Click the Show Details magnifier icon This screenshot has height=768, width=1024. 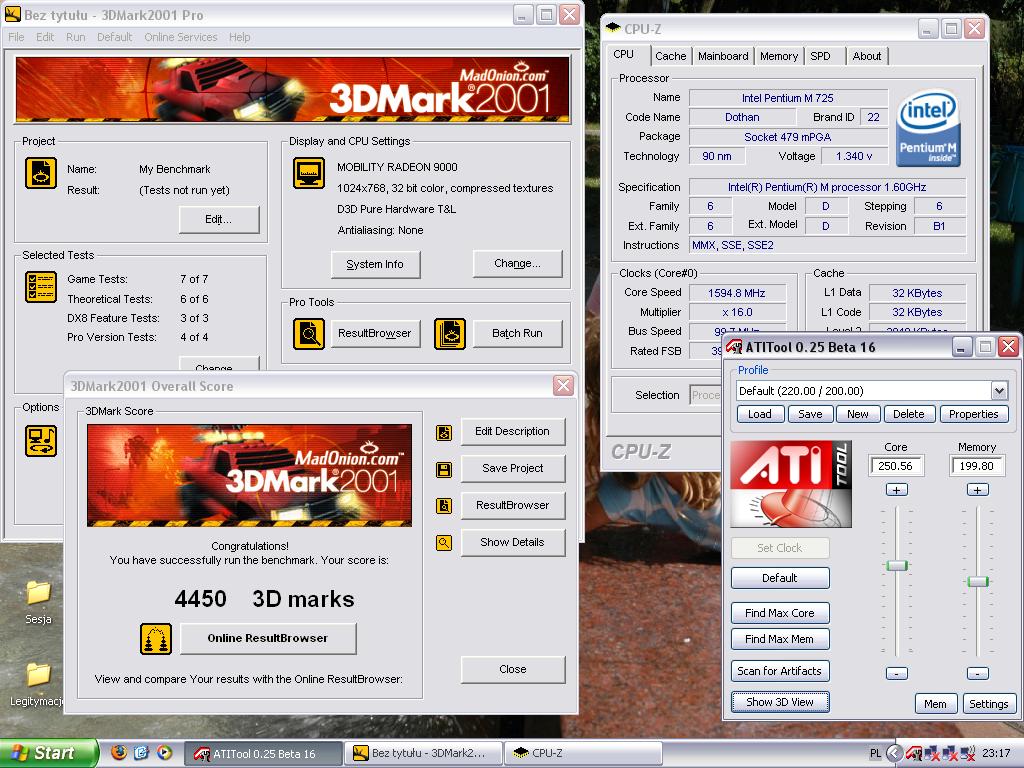(x=444, y=543)
